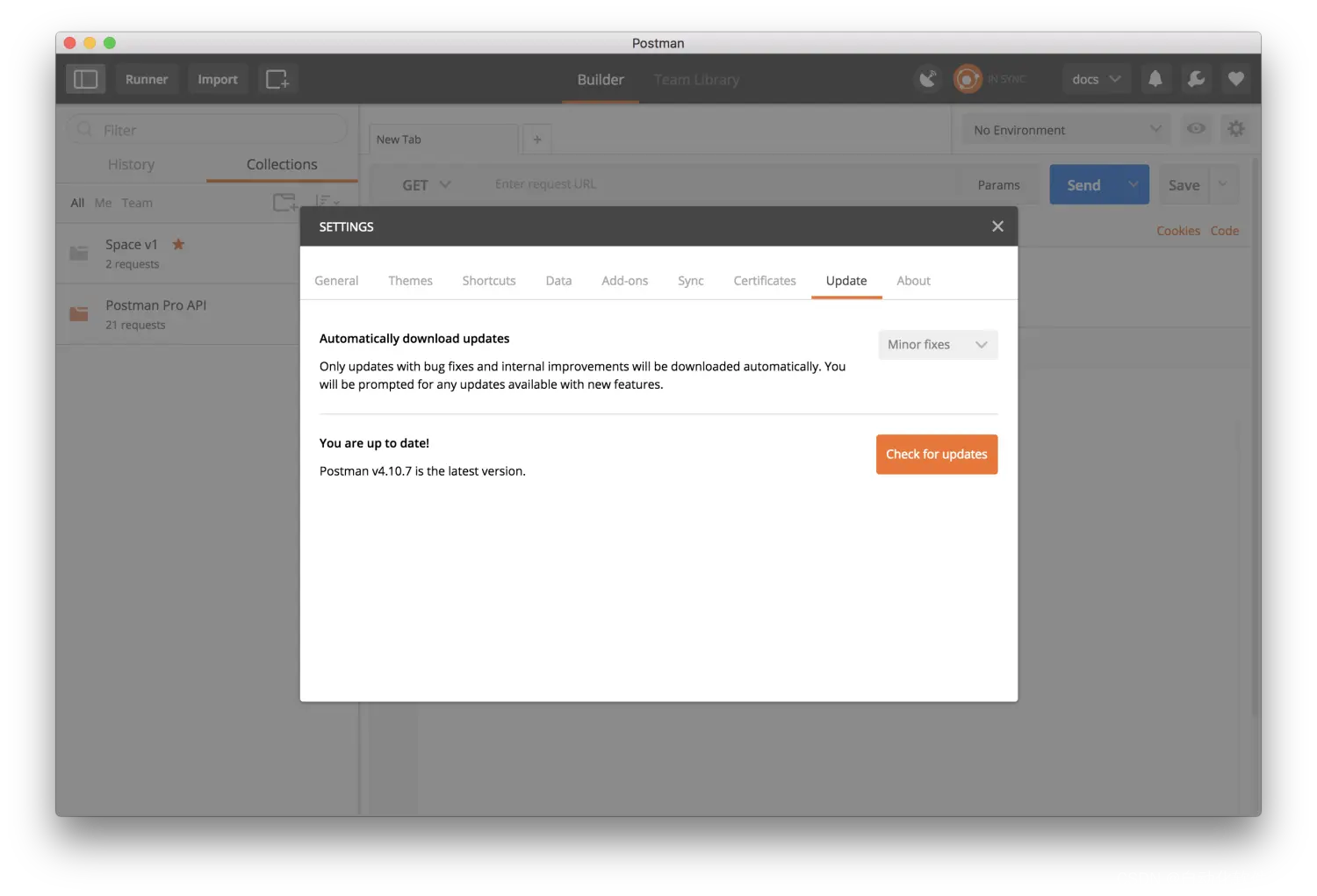Click the Params button
This screenshot has height=896, width=1317.
tap(998, 185)
